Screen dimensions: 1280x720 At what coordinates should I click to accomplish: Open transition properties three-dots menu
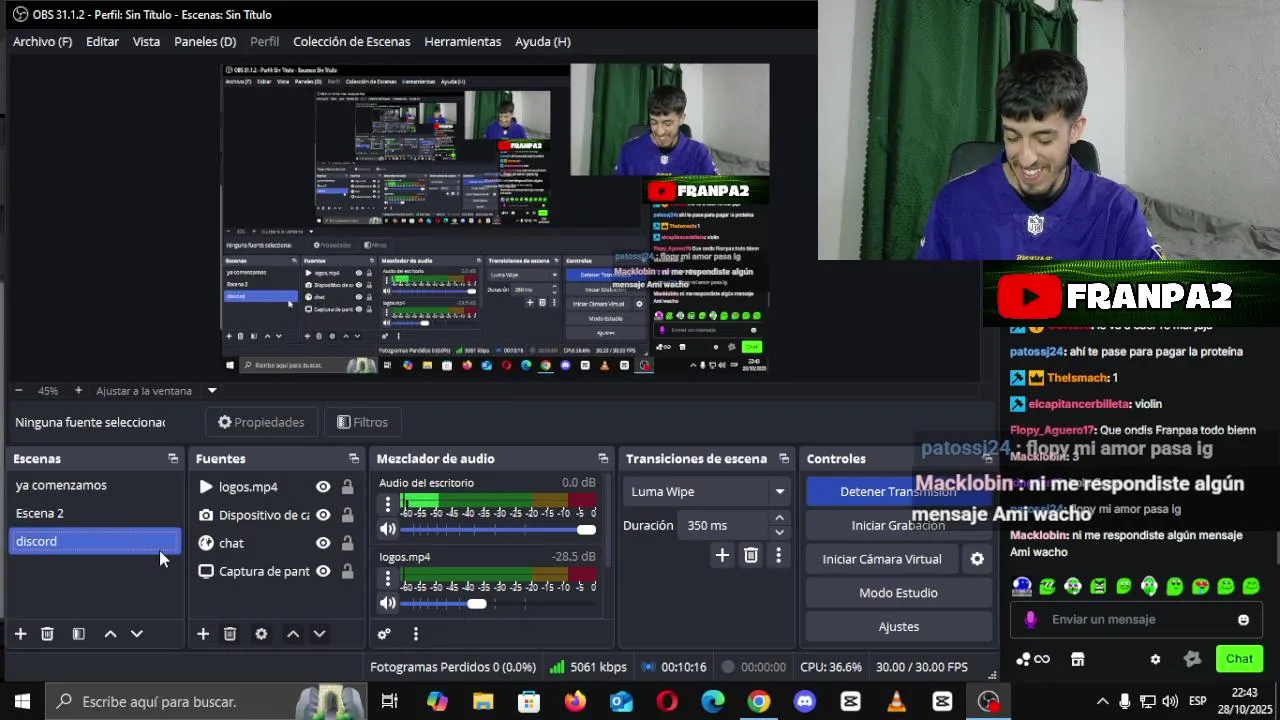(x=778, y=555)
